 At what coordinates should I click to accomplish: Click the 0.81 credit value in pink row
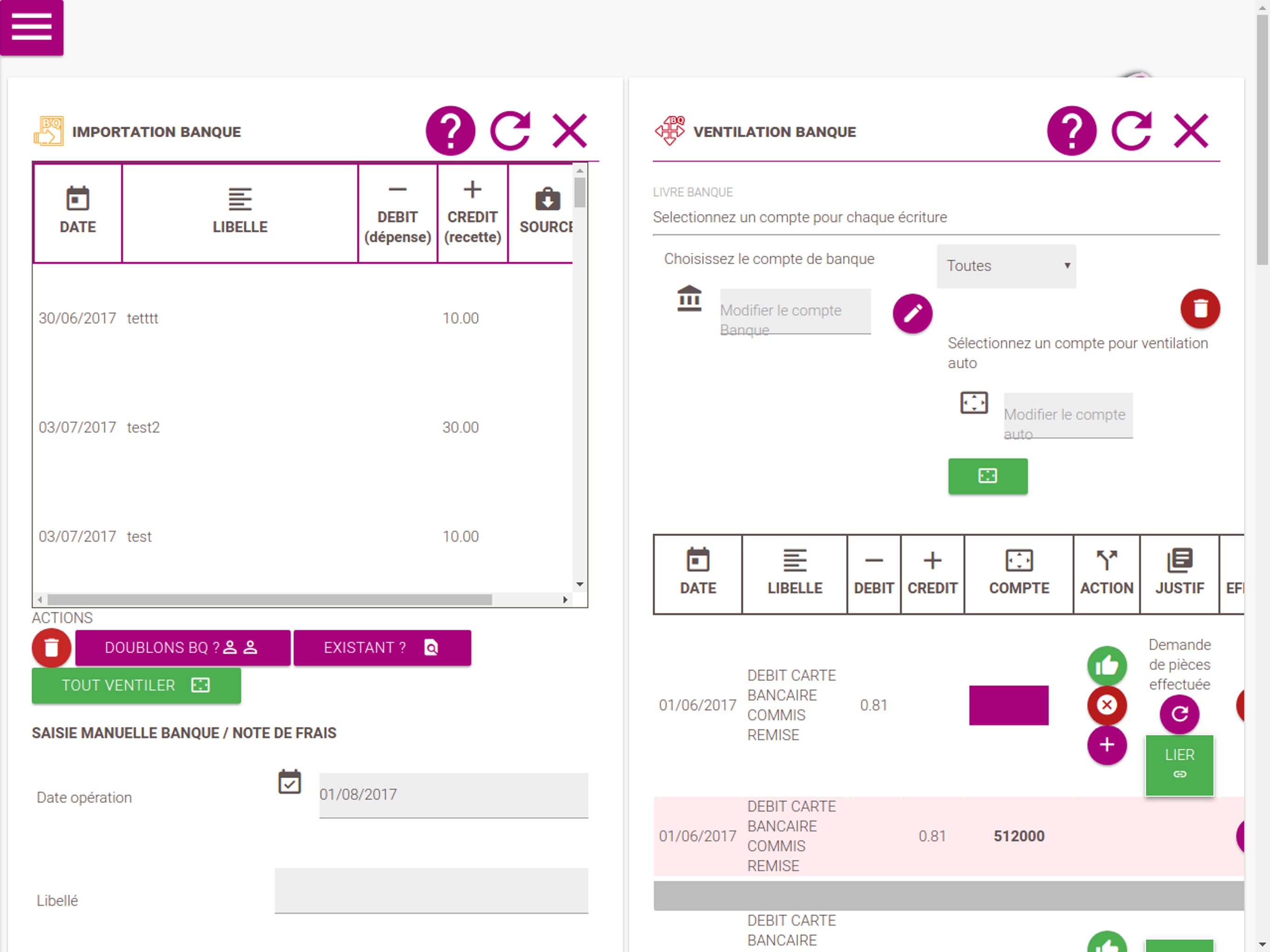[x=933, y=836]
